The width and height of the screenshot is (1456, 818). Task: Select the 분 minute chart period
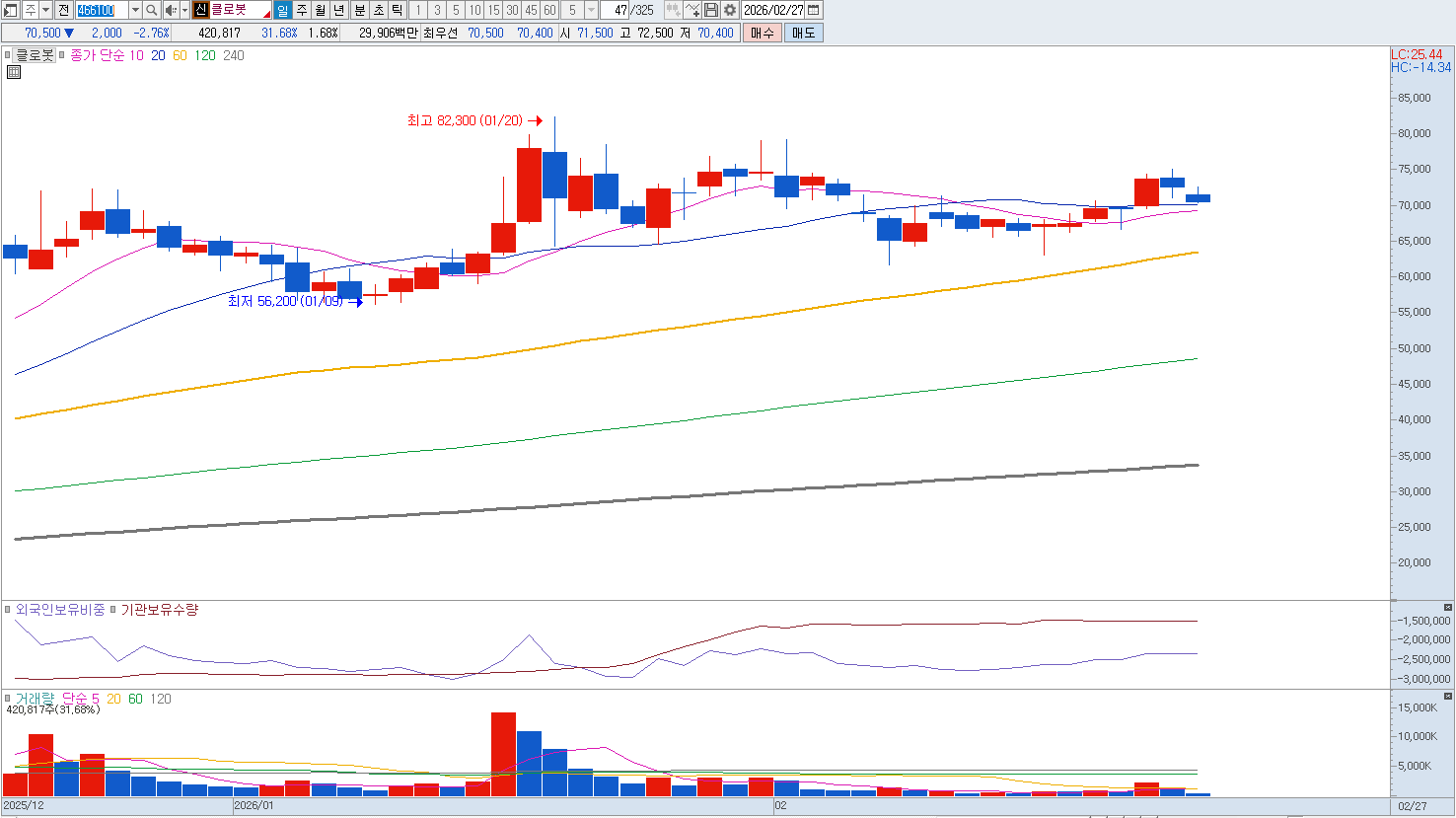[x=360, y=10]
